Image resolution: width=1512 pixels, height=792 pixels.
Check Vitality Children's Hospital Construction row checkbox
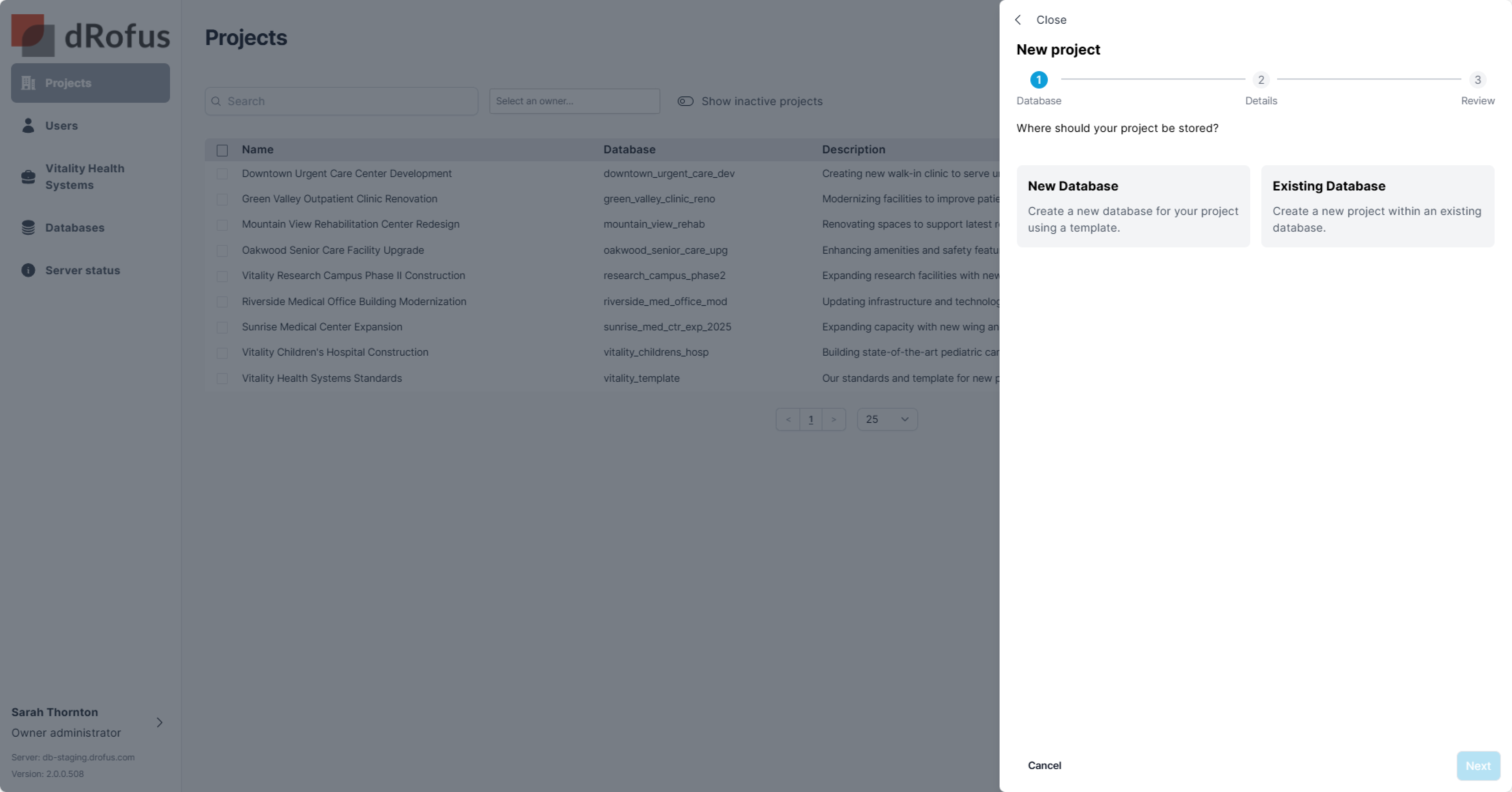coord(222,353)
